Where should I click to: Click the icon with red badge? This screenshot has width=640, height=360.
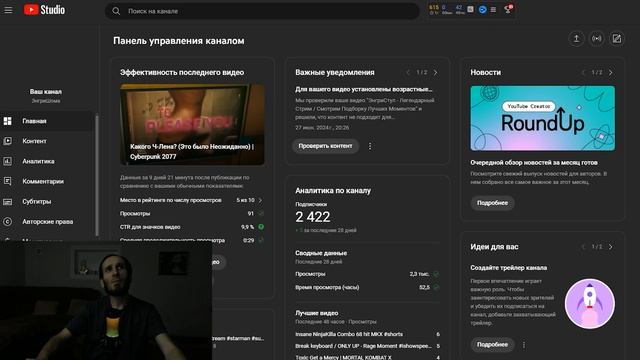[x=508, y=9]
